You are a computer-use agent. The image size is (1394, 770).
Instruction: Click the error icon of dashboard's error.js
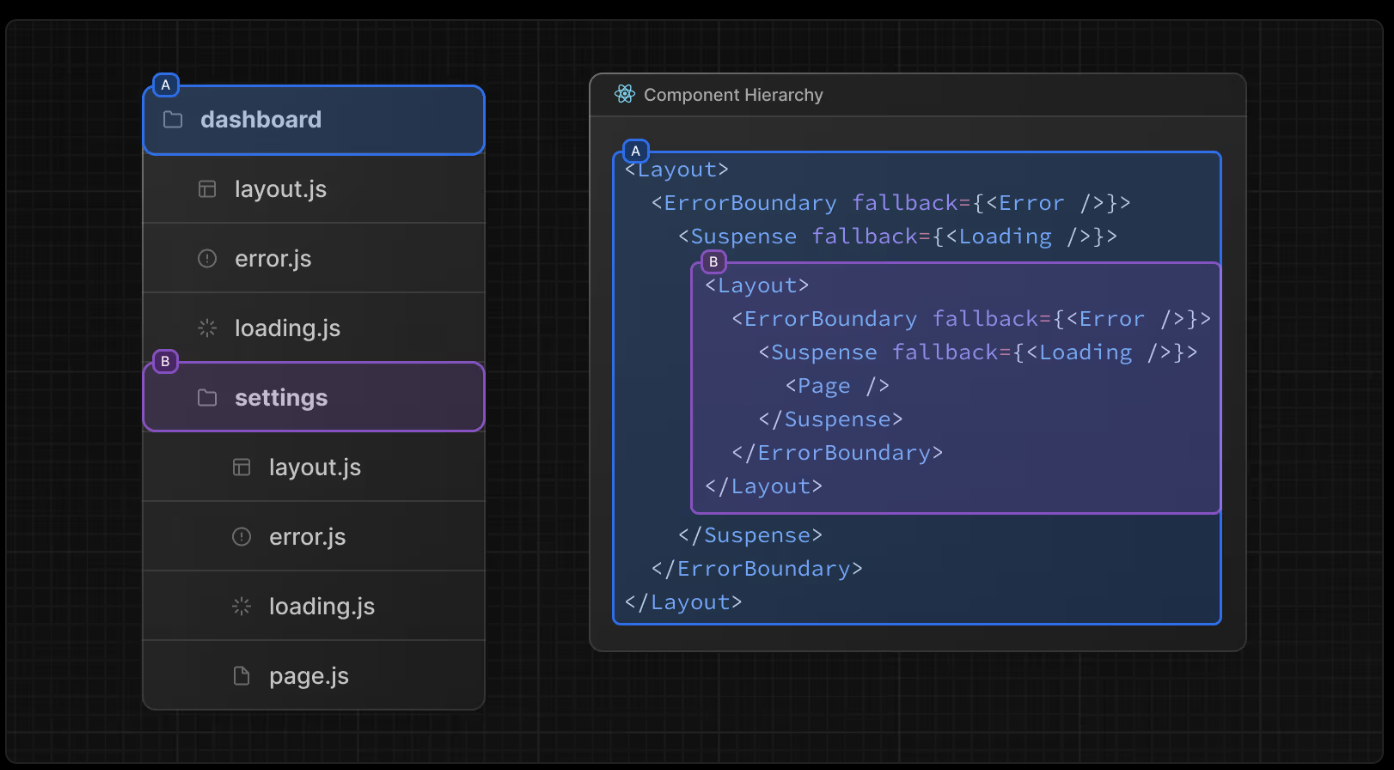(x=207, y=259)
